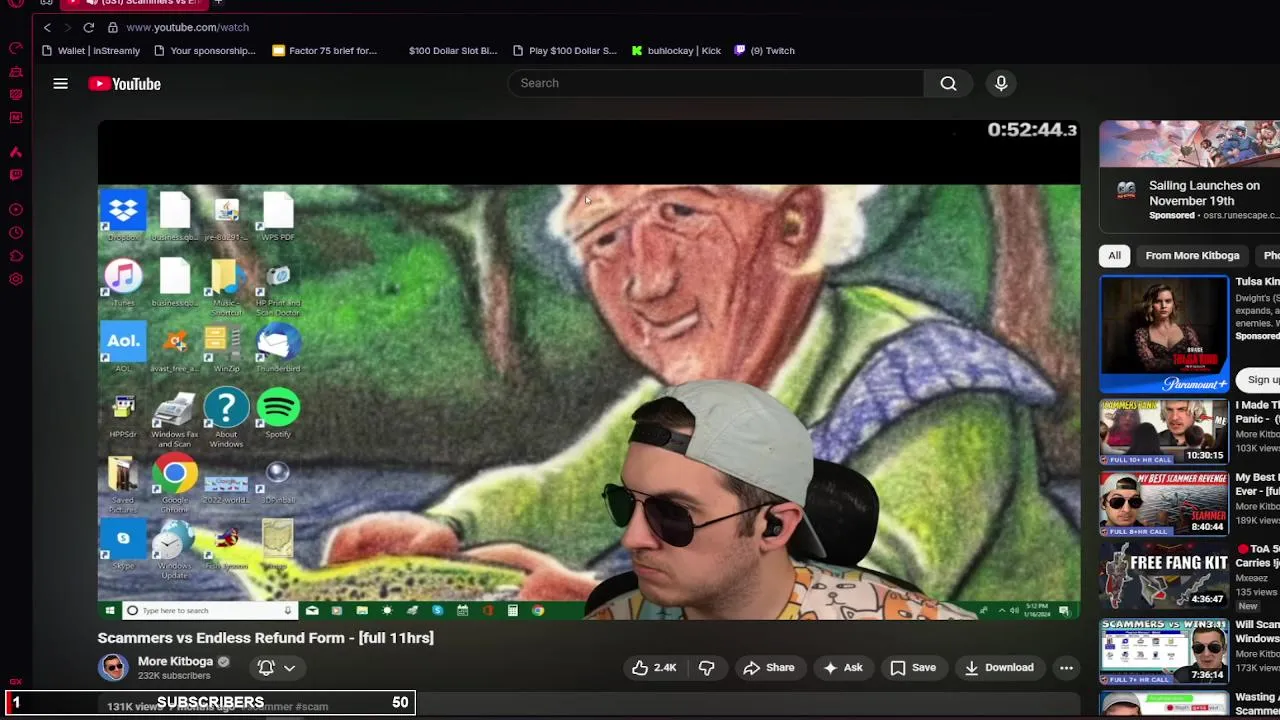The width and height of the screenshot is (1280, 720).
Task: Open the YouTube hamburger guide menu
Action: click(x=60, y=84)
